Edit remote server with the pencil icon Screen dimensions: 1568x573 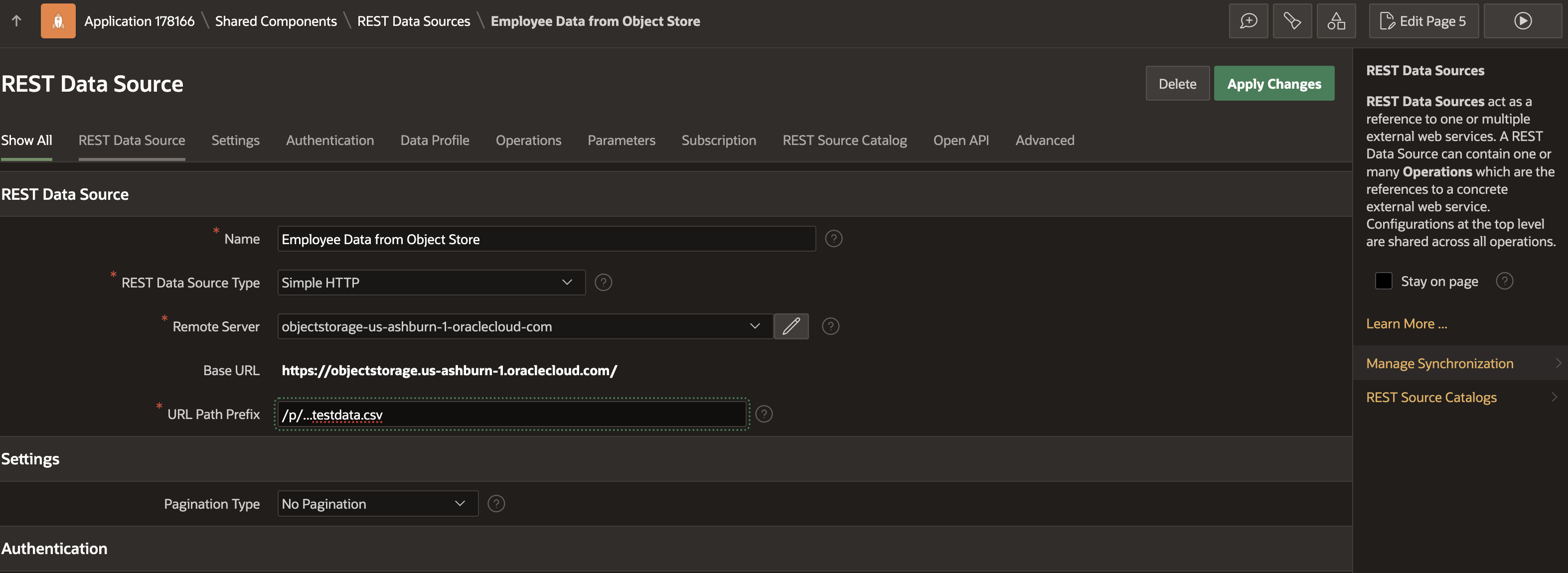tap(790, 327)
